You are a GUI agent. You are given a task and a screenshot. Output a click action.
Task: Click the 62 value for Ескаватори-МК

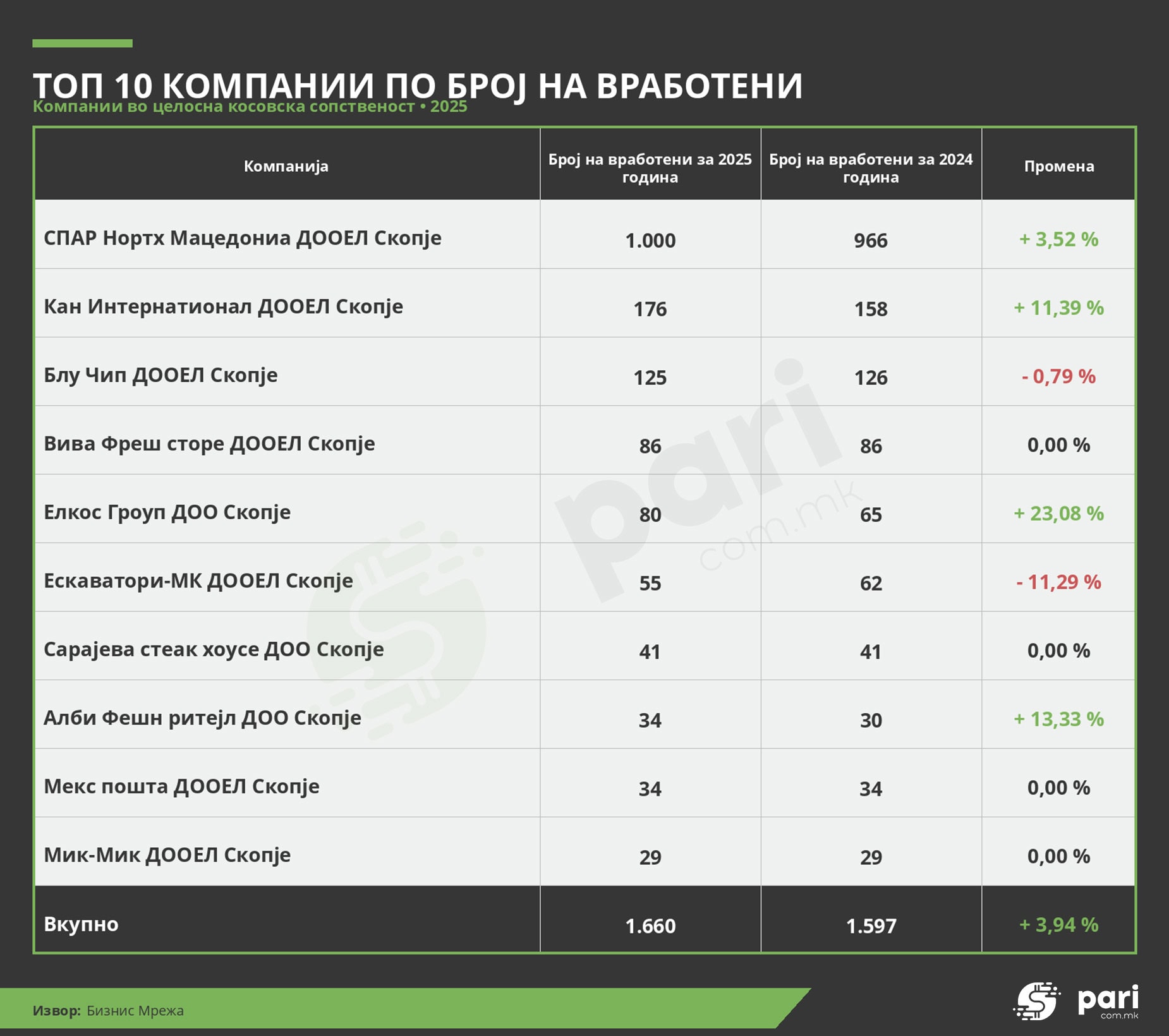click(871, 583)
